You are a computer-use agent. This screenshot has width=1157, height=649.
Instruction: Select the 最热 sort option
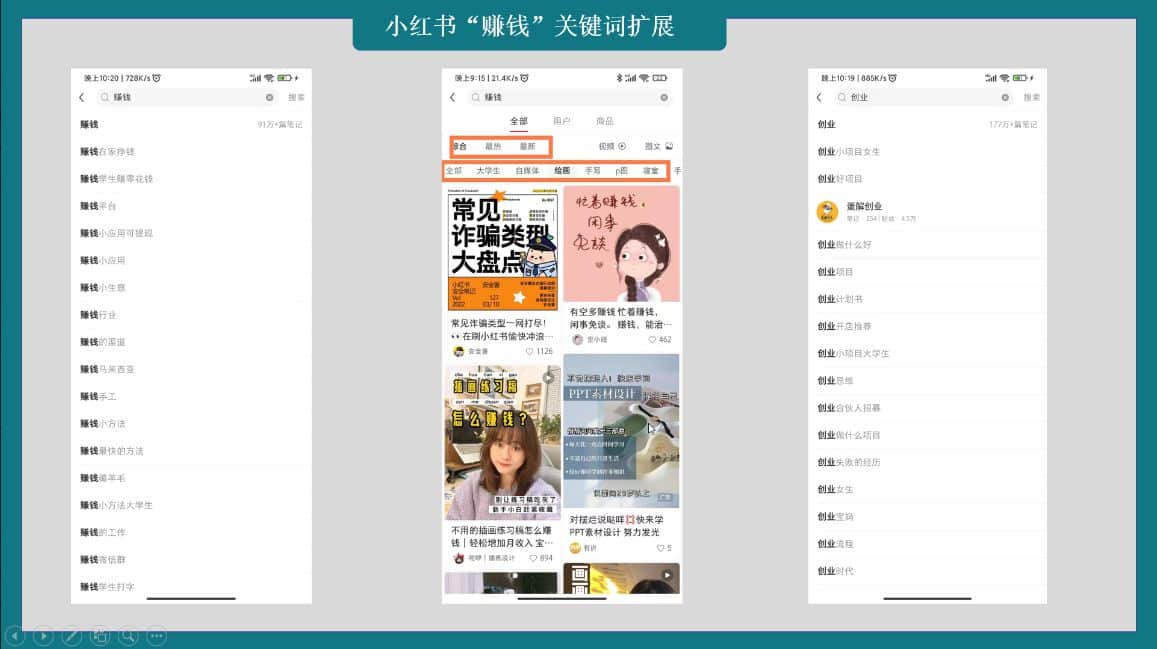coord(493,146)
